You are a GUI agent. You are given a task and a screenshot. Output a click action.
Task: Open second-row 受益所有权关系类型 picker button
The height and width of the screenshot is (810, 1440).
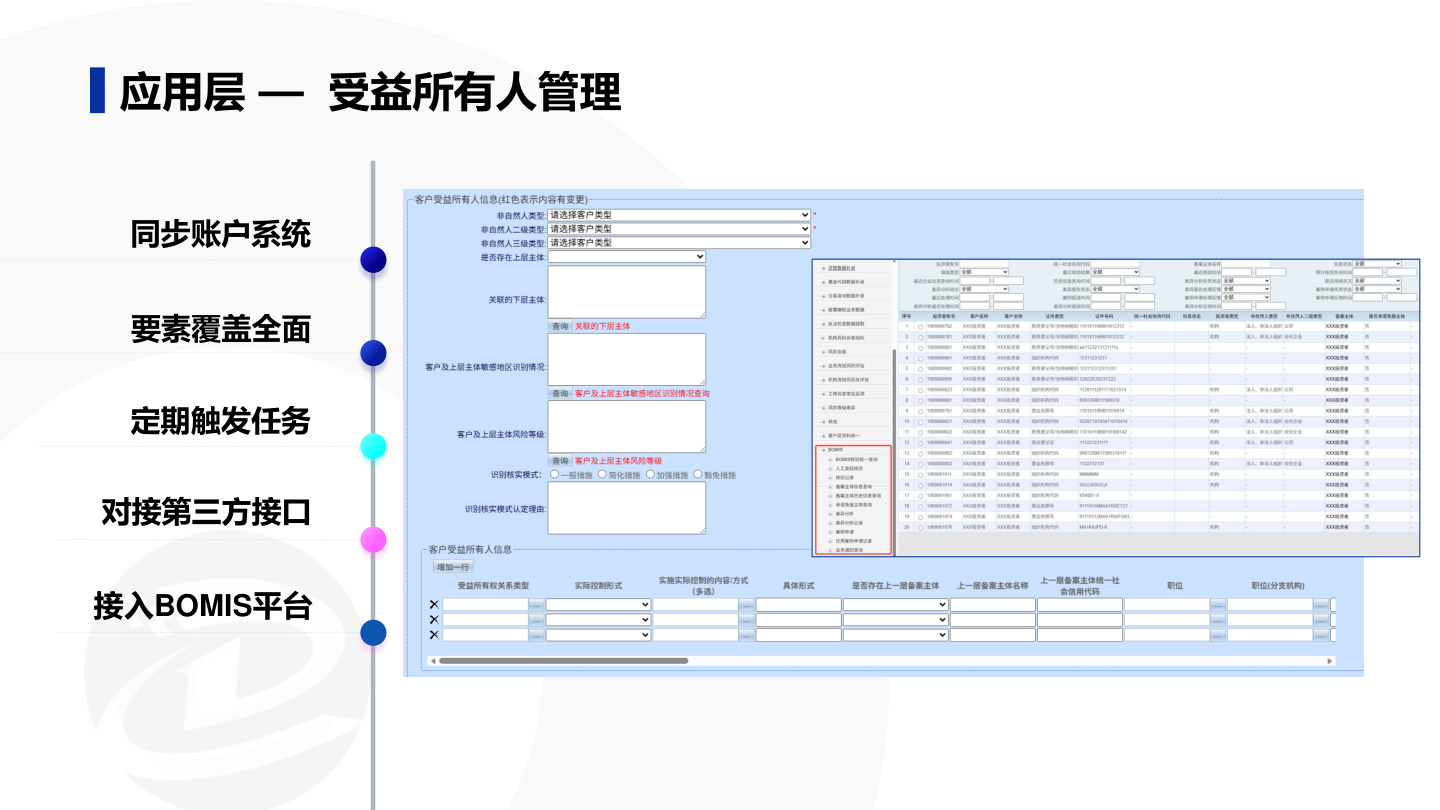(x=536, y=620)
